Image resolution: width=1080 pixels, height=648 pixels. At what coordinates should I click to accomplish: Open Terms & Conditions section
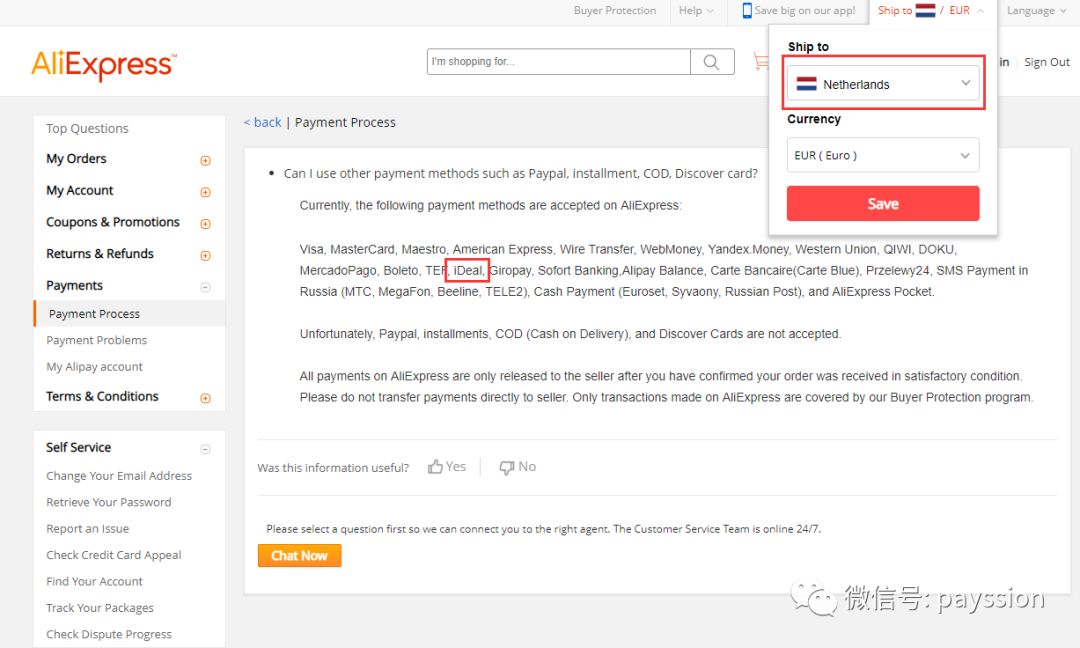102,397
